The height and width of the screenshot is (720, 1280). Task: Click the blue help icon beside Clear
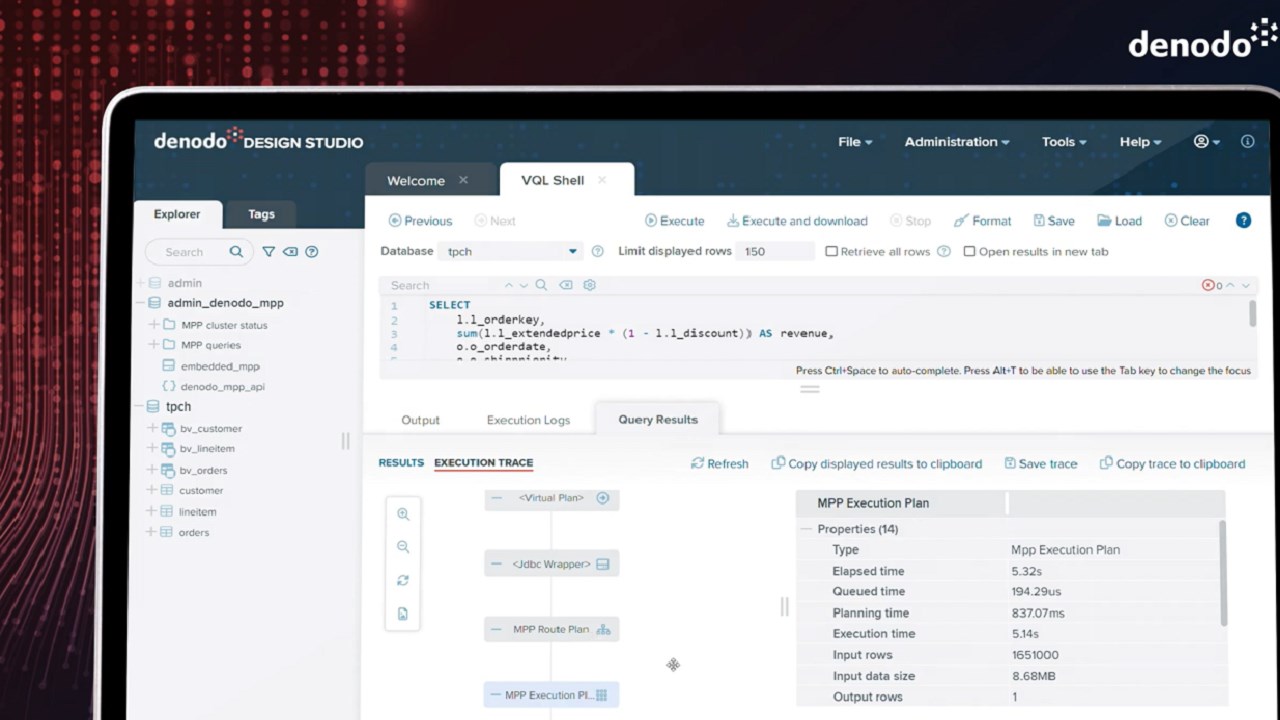pyautogui.click(x=1243, y=221)
